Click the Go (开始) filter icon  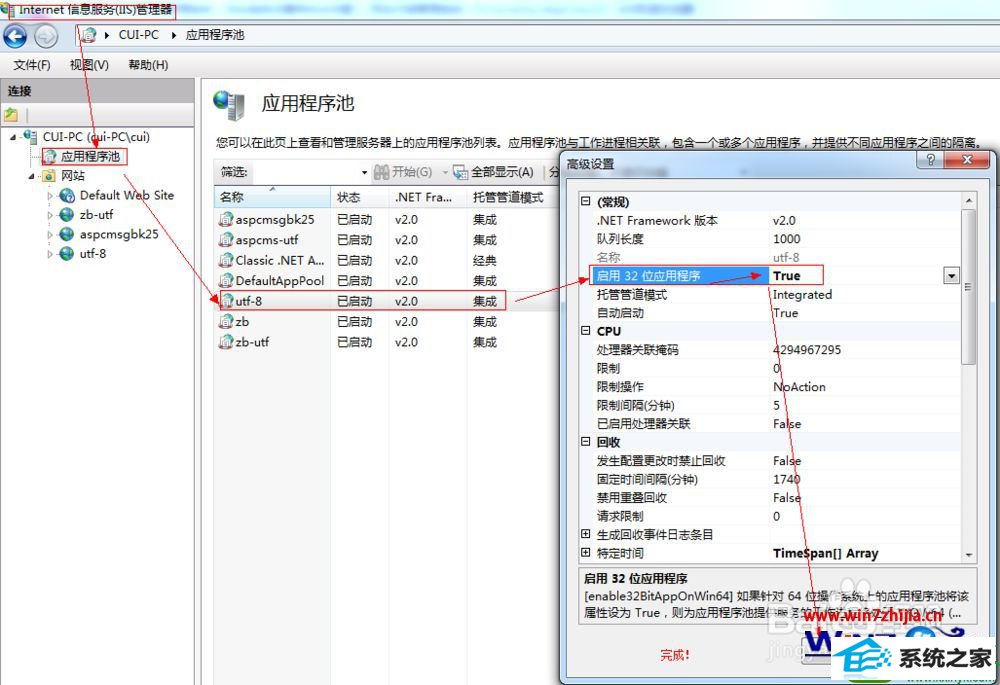pos(381,172)
